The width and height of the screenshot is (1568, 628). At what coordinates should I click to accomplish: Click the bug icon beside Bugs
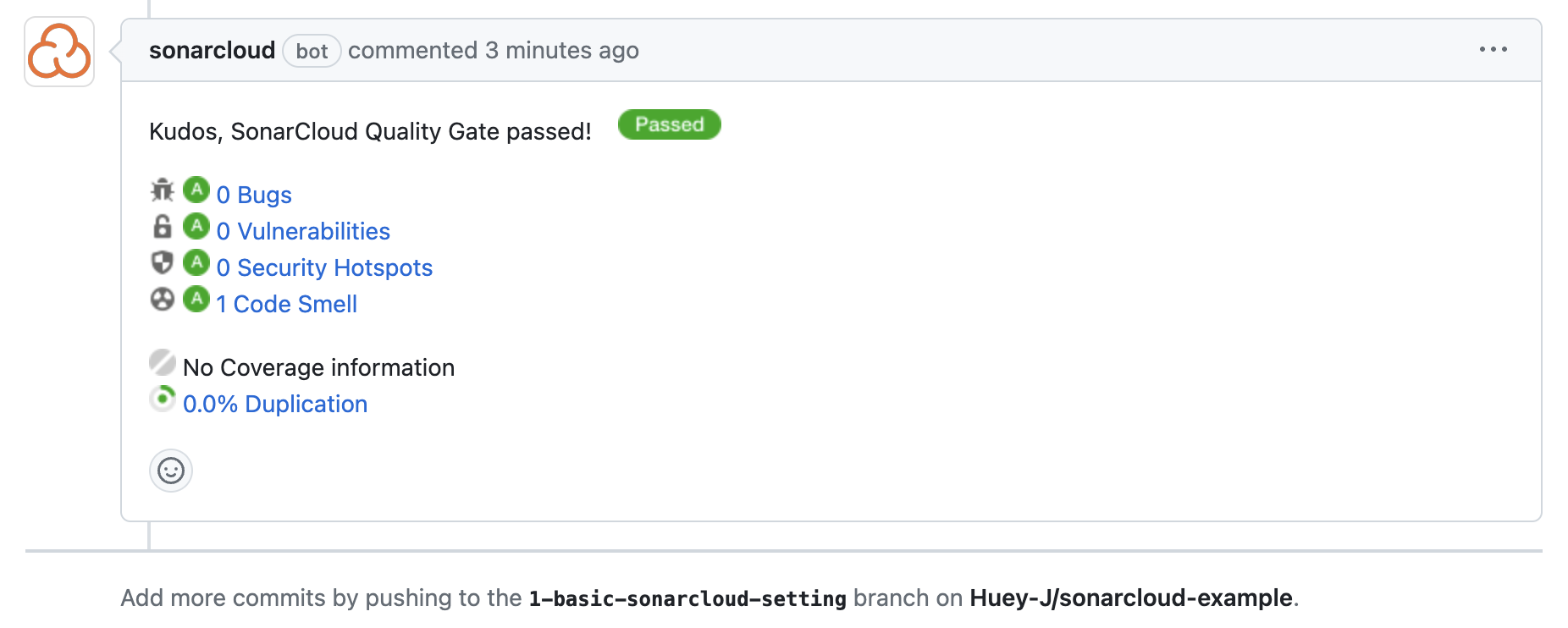[x=163, y=190]
